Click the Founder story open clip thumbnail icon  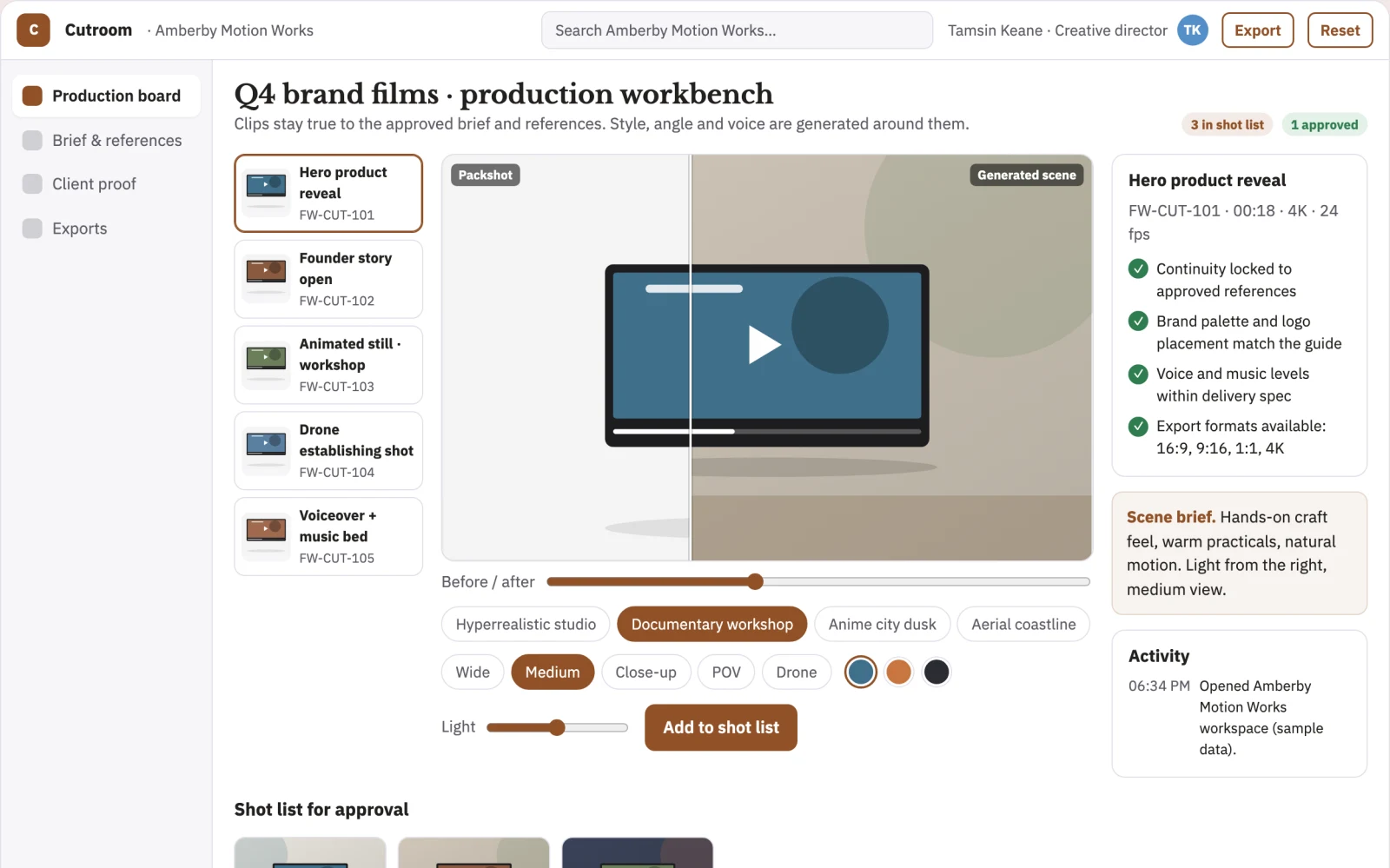266,279
